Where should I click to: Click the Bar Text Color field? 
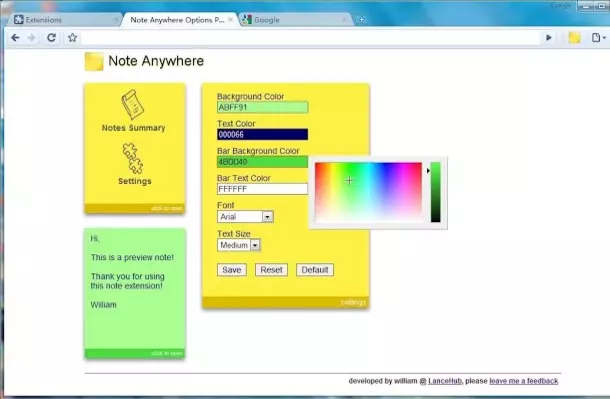coord(262,189)
